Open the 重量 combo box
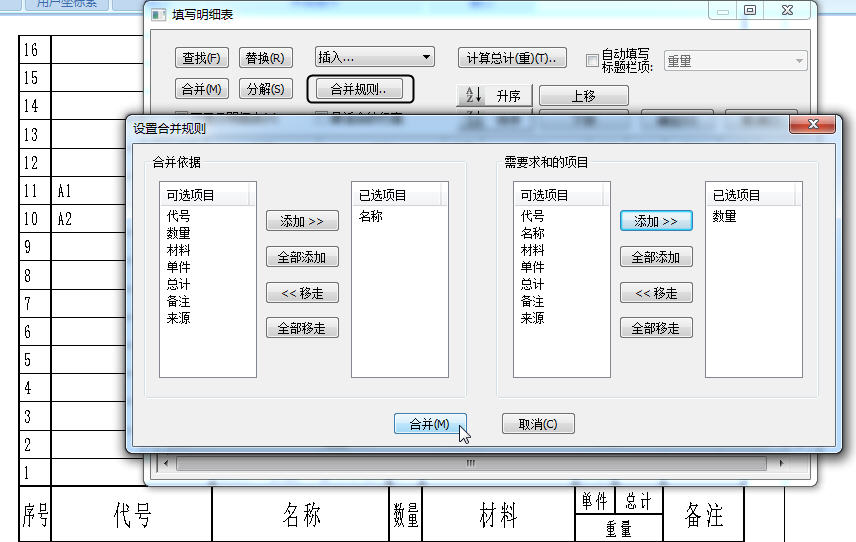Image resolution: width=856 pixels, height=542 pixels. [x=735, y=61]
